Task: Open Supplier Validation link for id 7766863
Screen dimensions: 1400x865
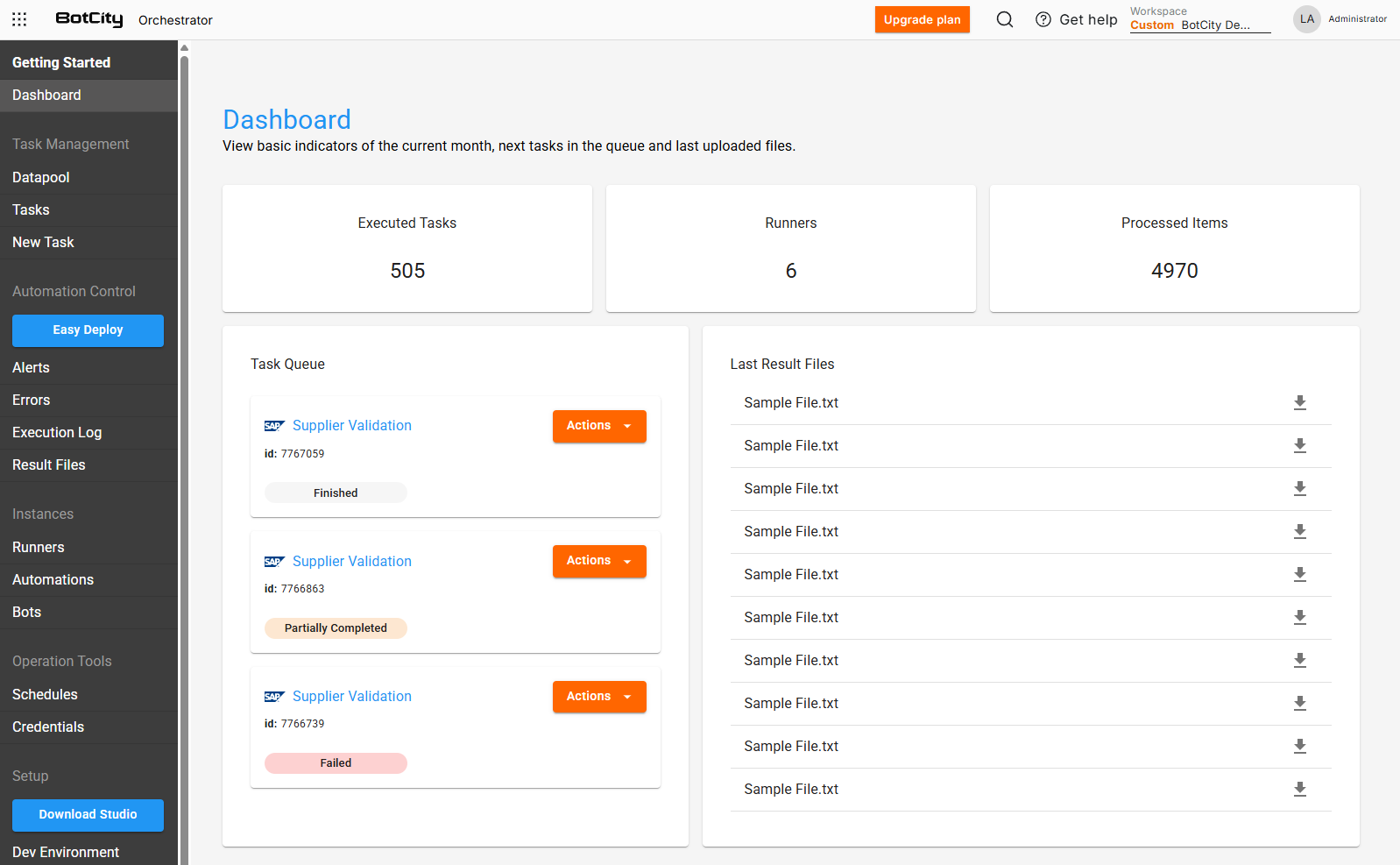Action: tap(352, 561)
